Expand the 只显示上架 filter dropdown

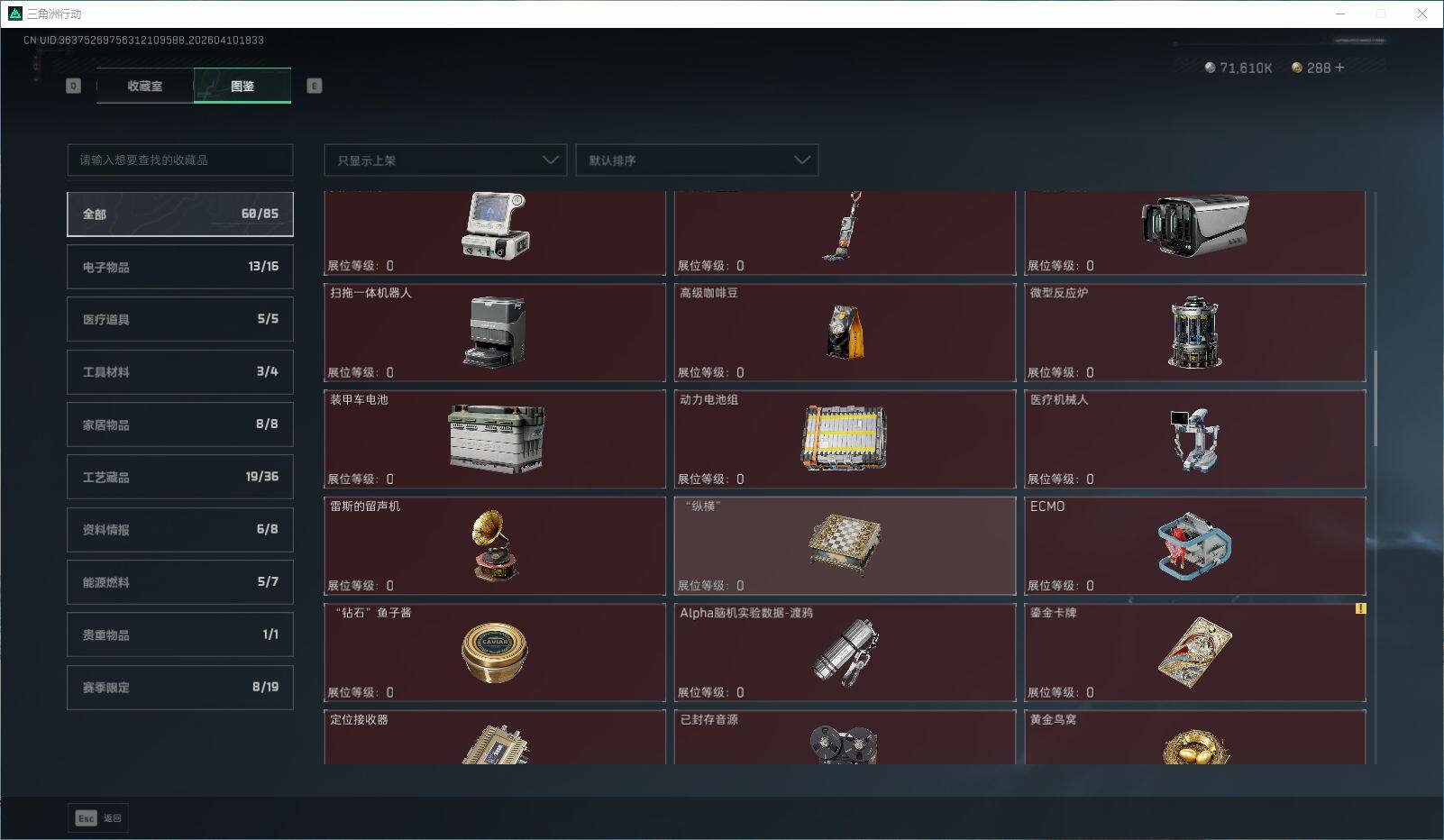pyautogui.click(x=445, y=160)
